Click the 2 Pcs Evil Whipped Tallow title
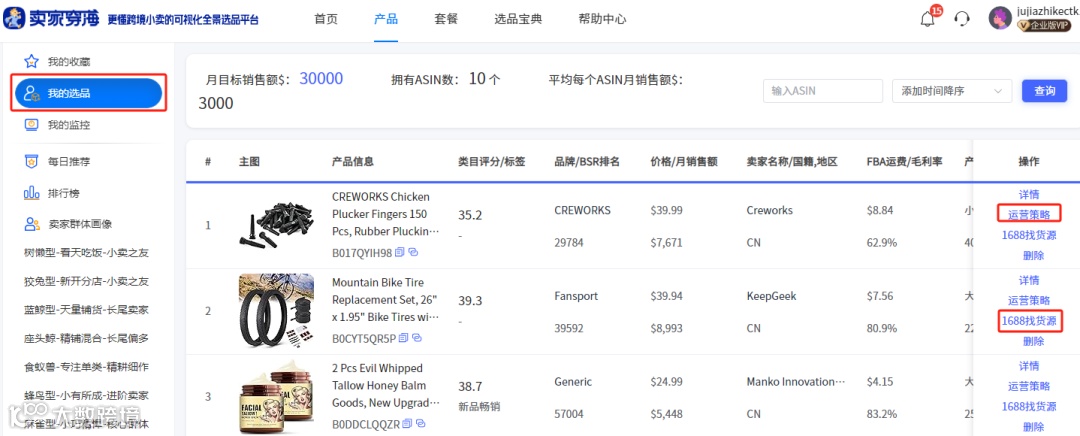 pyautogui.click(x=386, y=385)
